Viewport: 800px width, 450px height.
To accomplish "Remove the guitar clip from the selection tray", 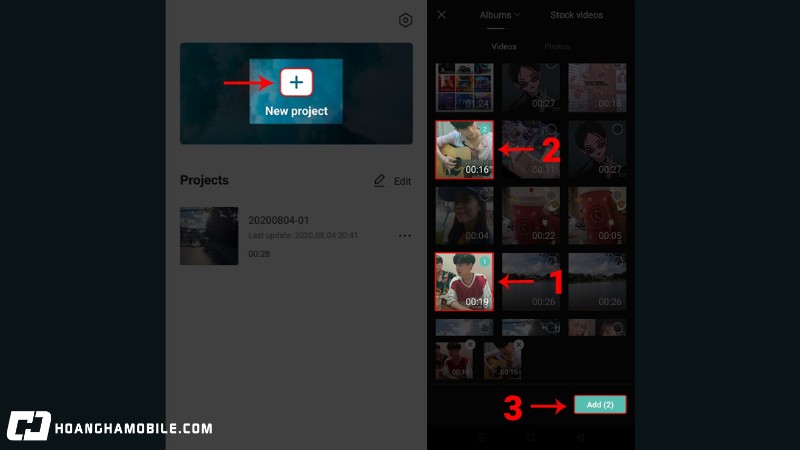I will pyautogui.click(x=518, y=345).
